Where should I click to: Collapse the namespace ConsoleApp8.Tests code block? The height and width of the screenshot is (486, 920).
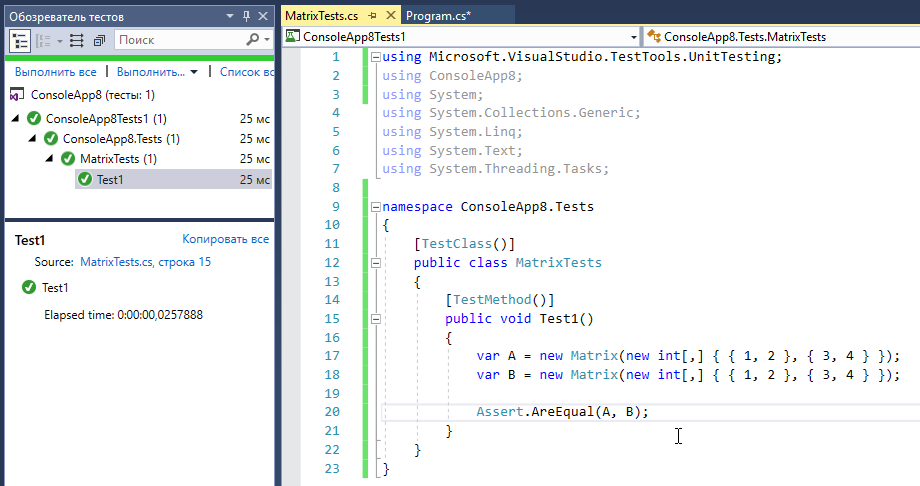click(375, 207)
